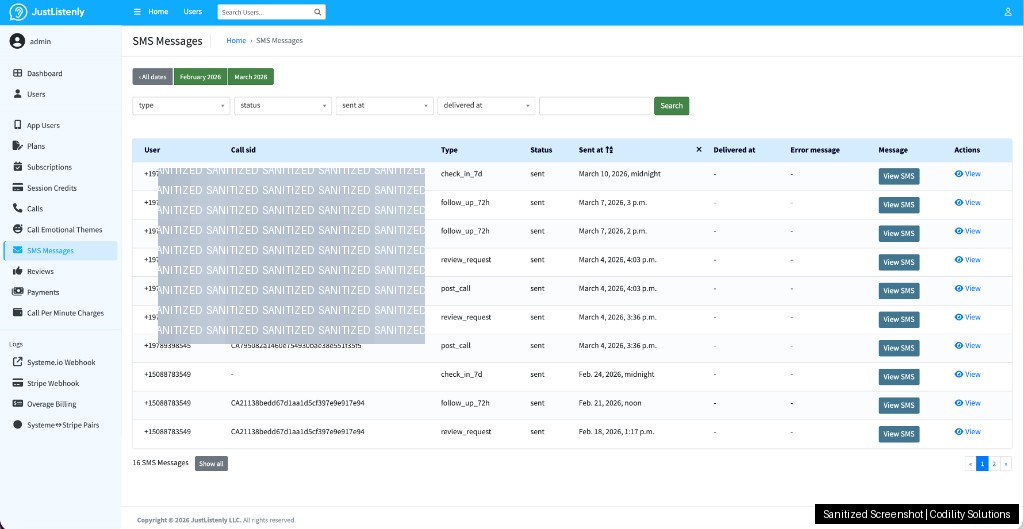Screen dimensions: 1024x529
Task: Click the magnifier icon in Search Users
Action: coord(317,12)
